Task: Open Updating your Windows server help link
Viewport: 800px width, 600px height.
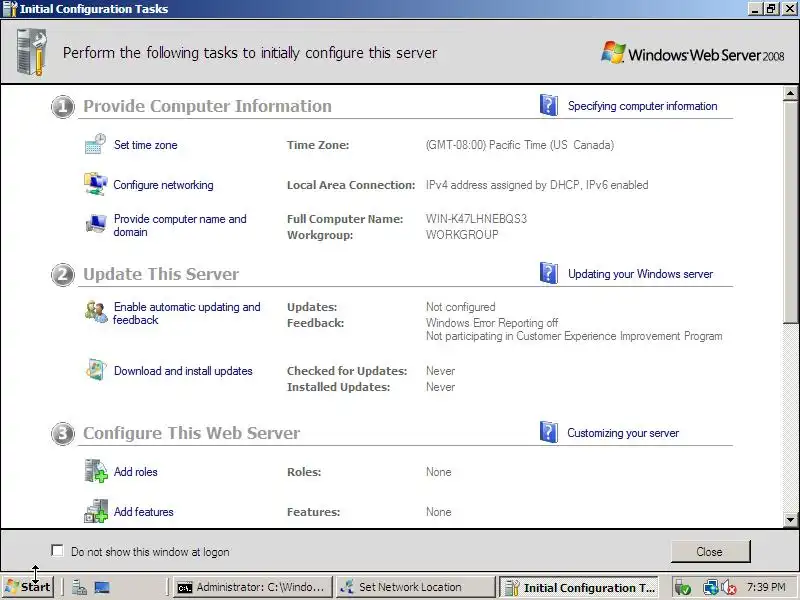Action: point(640,273)
